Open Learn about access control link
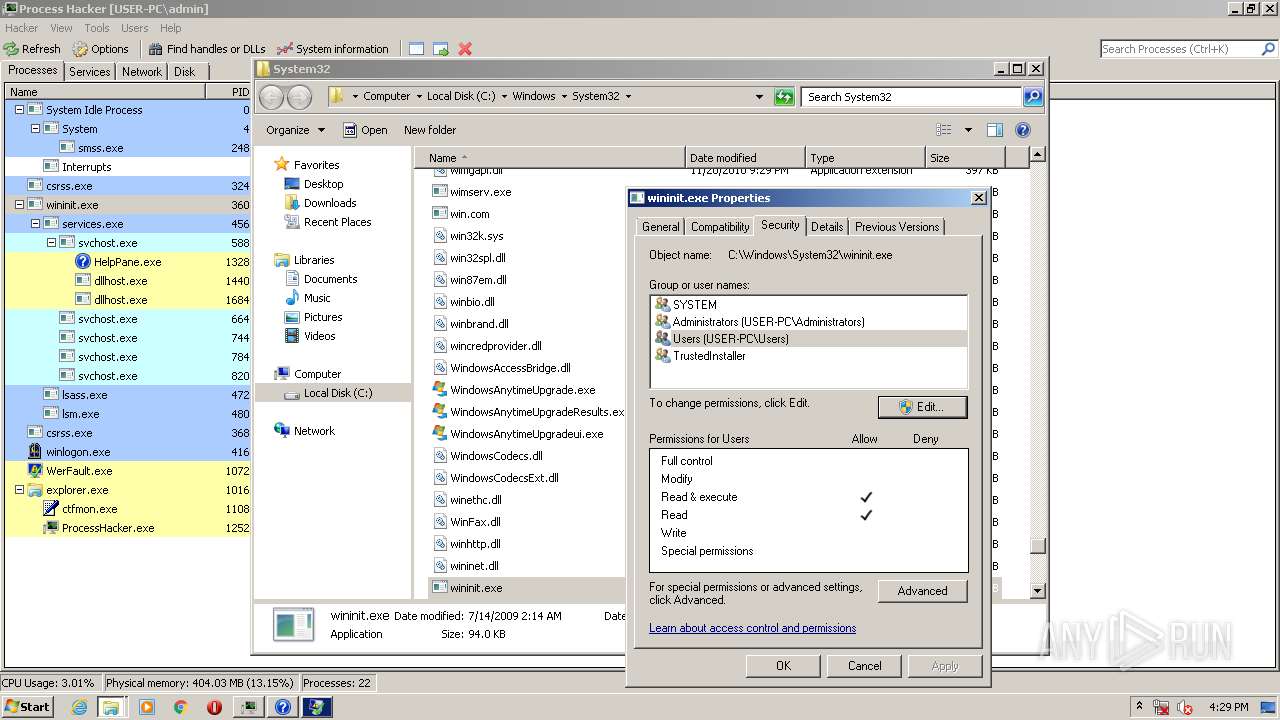 752,628
